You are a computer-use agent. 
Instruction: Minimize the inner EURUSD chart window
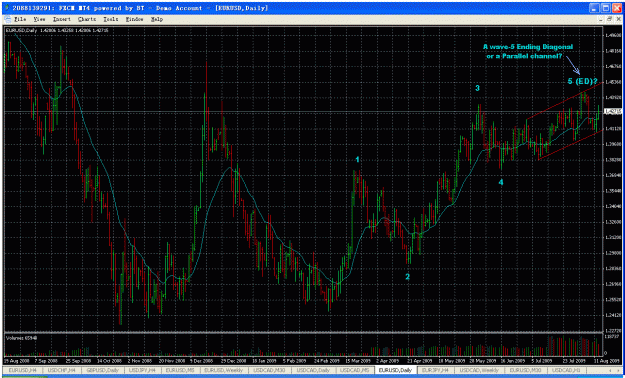[x=602, y=19]
